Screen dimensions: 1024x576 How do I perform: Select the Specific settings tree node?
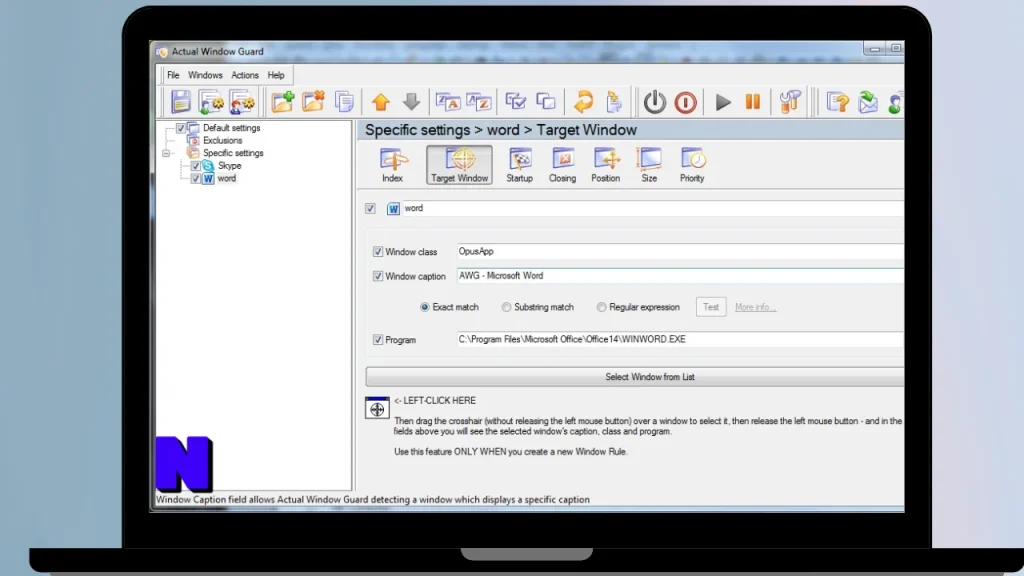(x=233, y=153)
